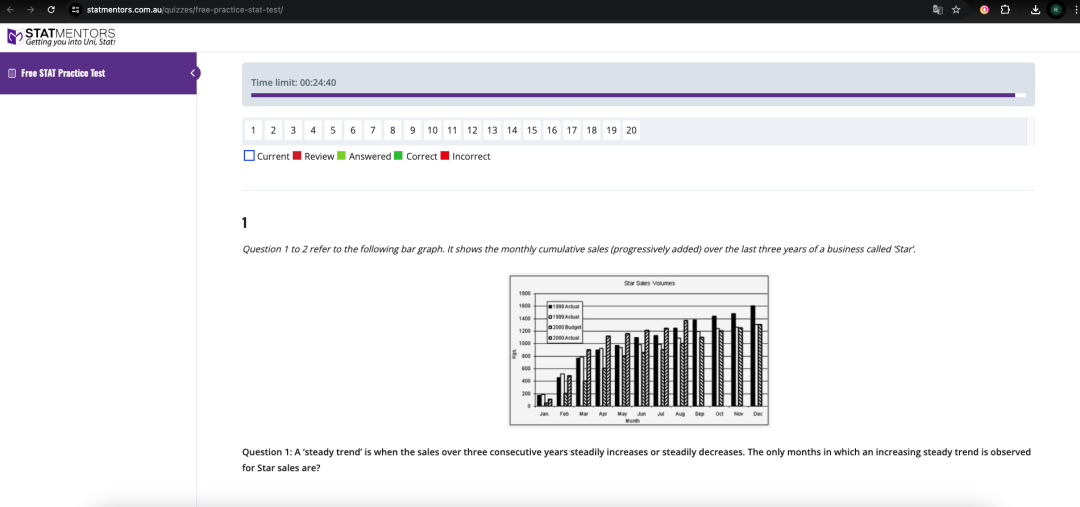1080x507 pixels.
Task: Collapse the sidebar with the chevron arrow
Action: [194, 73]
